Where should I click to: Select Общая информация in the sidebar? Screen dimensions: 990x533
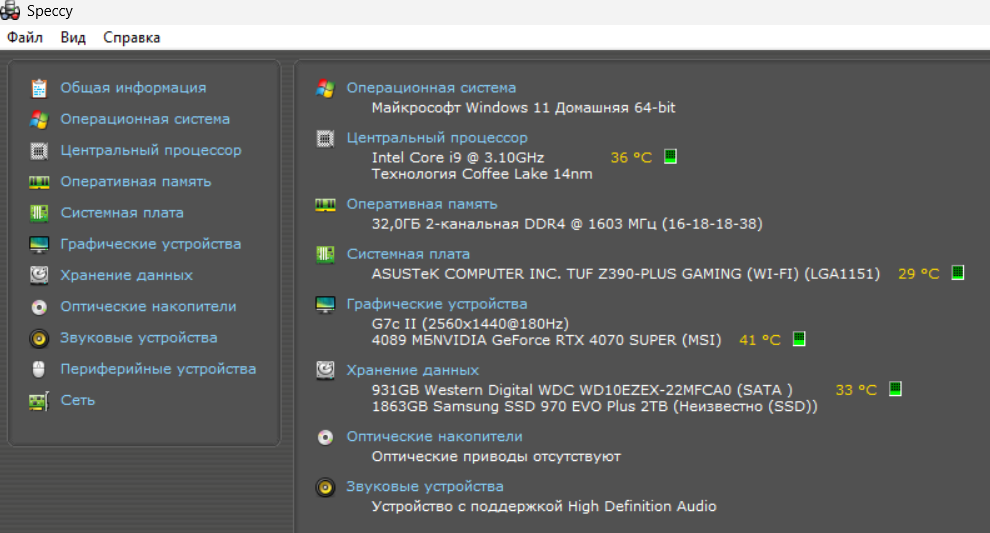(133, 88)
